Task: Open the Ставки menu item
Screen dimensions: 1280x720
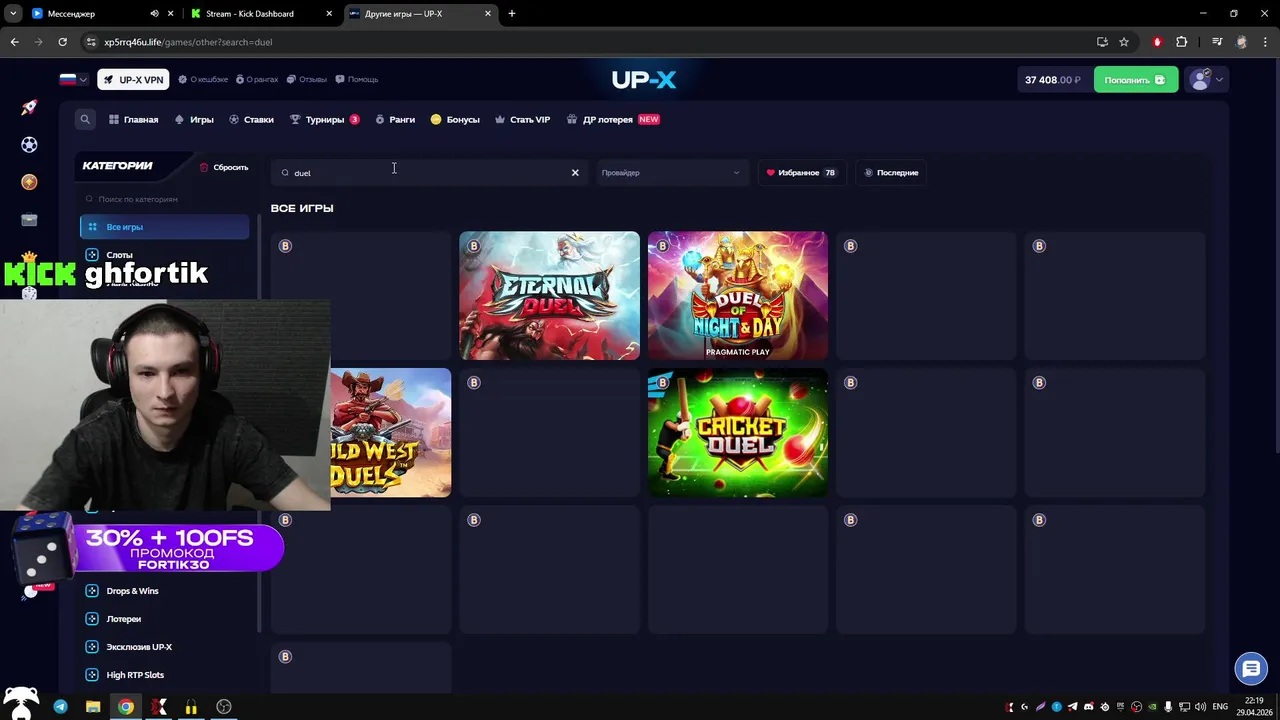Action: (x=251, y=119)
